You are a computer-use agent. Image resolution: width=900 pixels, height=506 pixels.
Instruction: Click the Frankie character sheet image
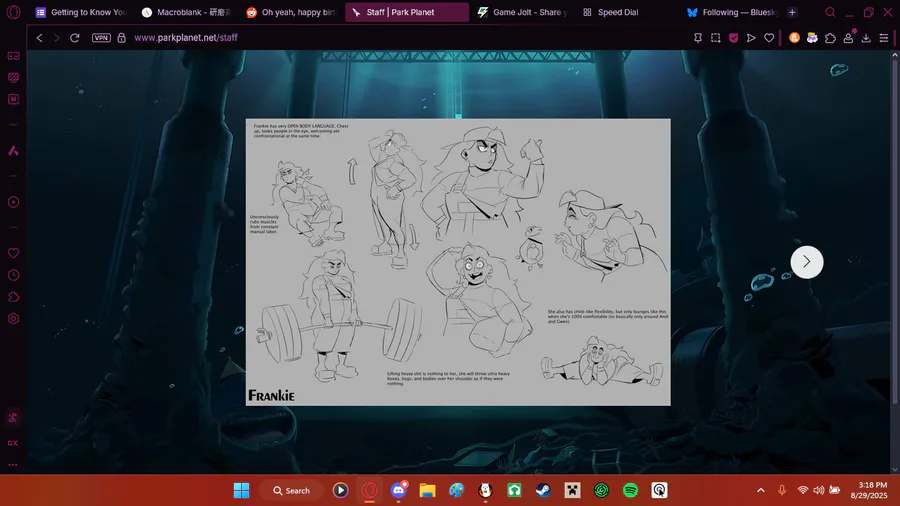pyautogui.click(x=458, y=262)
